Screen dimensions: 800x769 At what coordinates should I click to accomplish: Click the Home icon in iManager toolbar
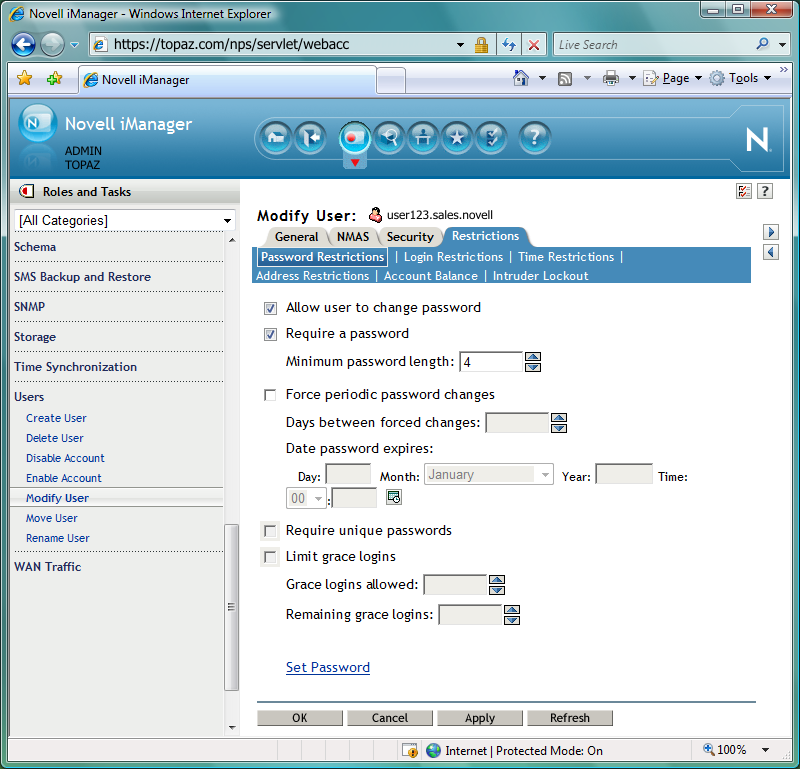tap(275, 138)
